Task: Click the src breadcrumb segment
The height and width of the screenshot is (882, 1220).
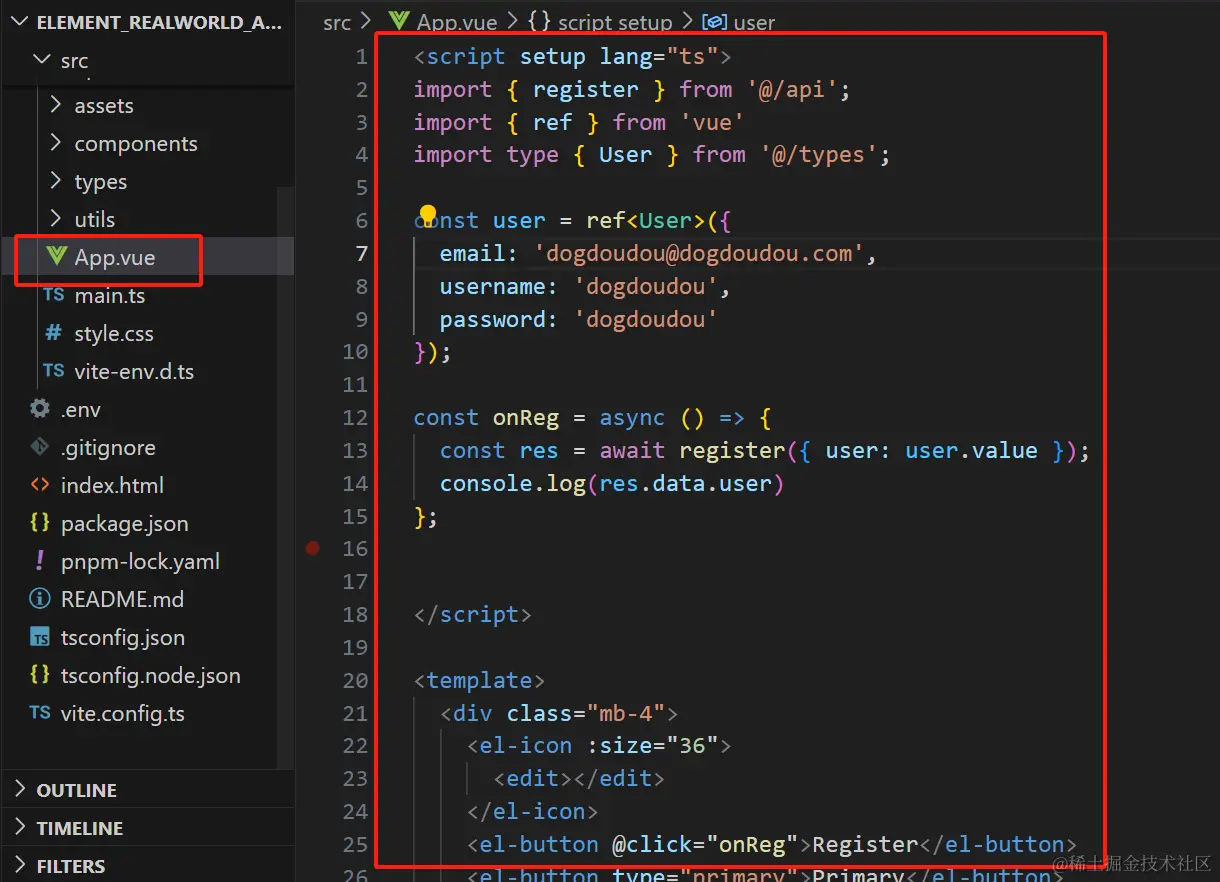Action: pos(337,22)
